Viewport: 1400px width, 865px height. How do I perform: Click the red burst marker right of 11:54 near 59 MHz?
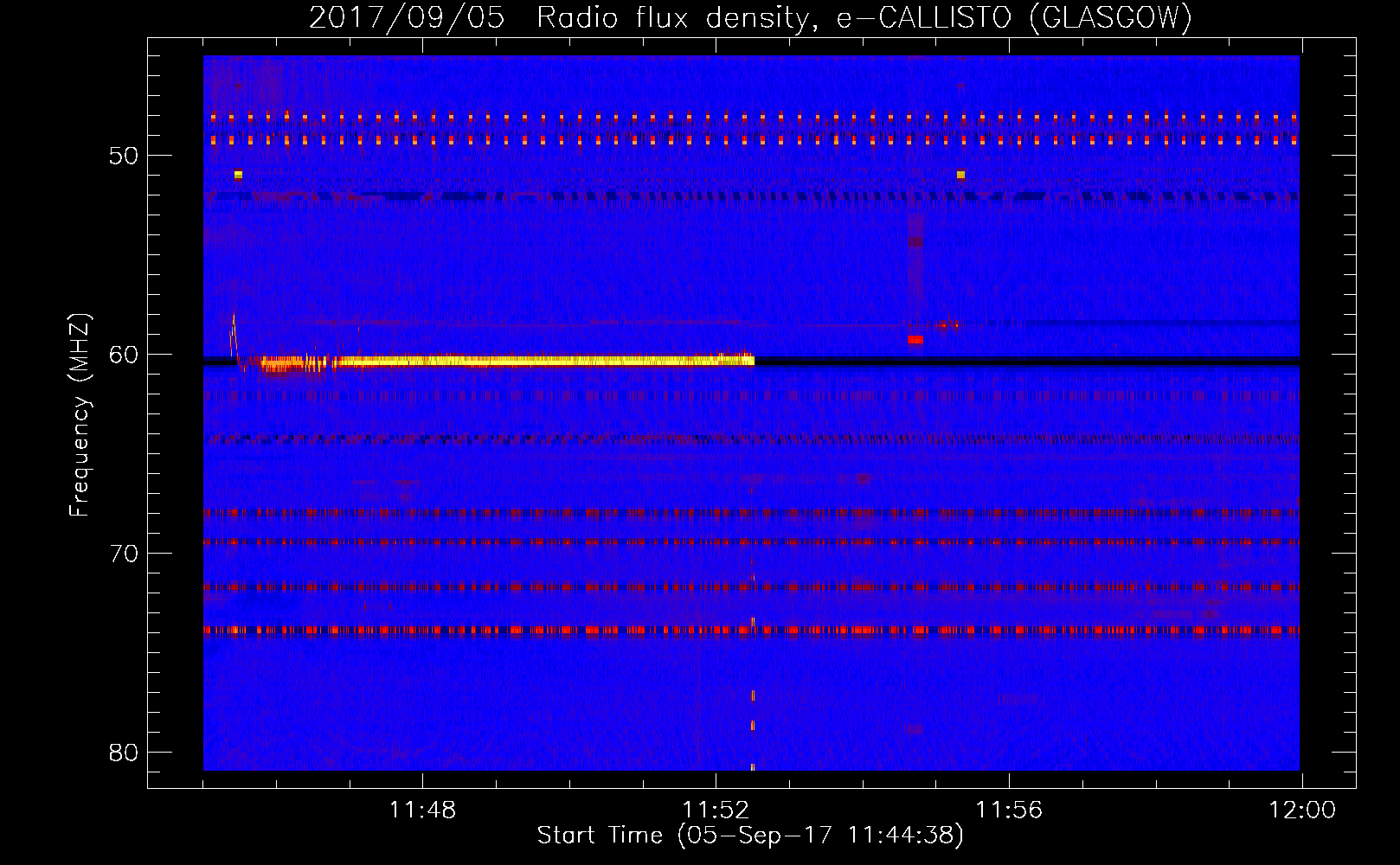pyautogui.click(x=915, y=340)
